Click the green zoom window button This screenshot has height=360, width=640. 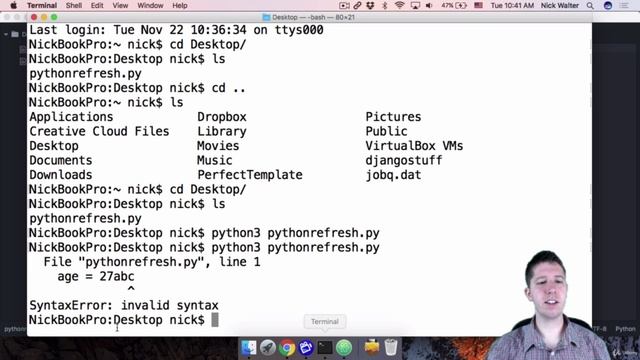click(54, 17)
